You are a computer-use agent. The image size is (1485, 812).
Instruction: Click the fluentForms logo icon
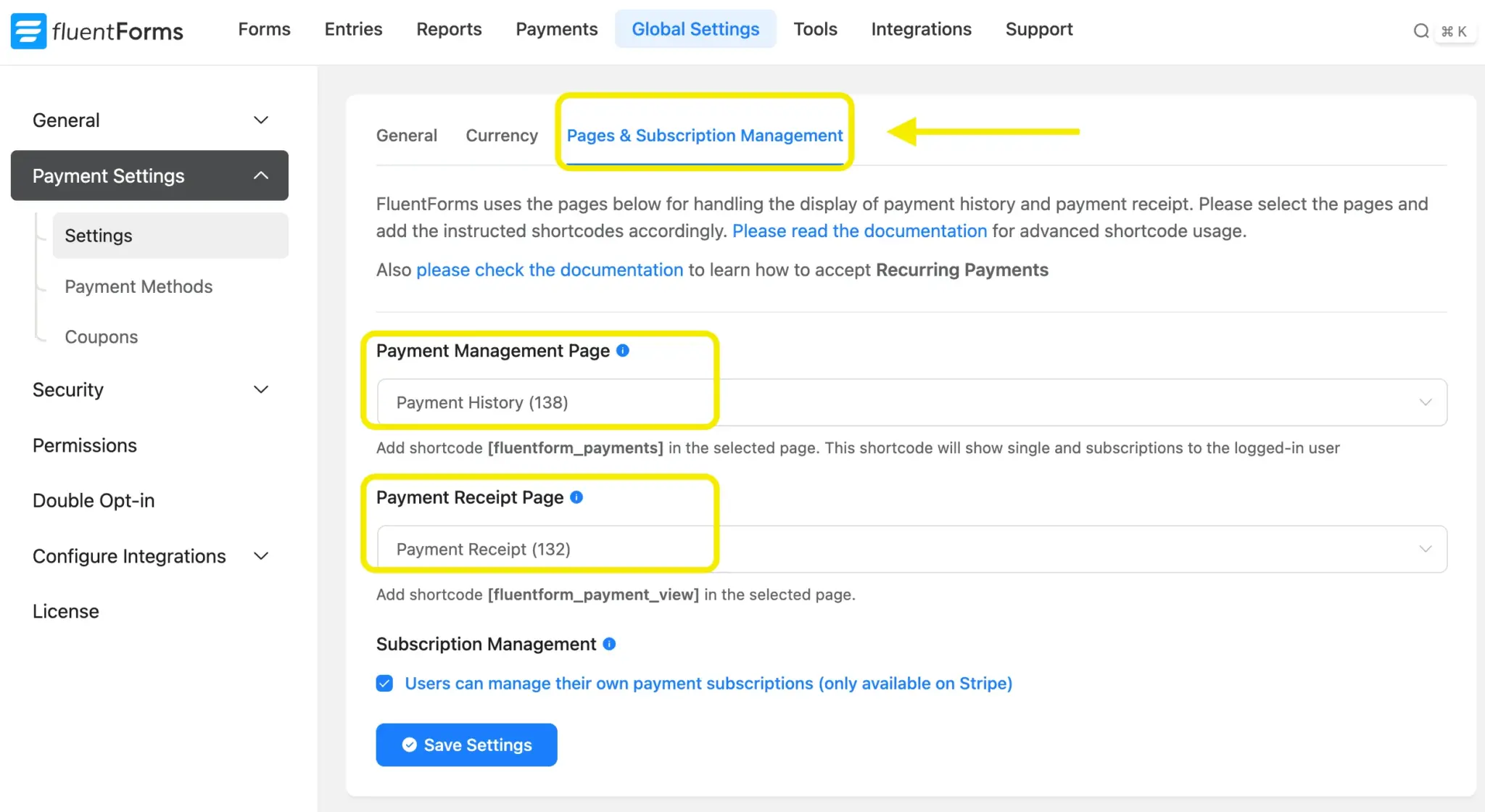pyautogui.click(x=29, y=31)
